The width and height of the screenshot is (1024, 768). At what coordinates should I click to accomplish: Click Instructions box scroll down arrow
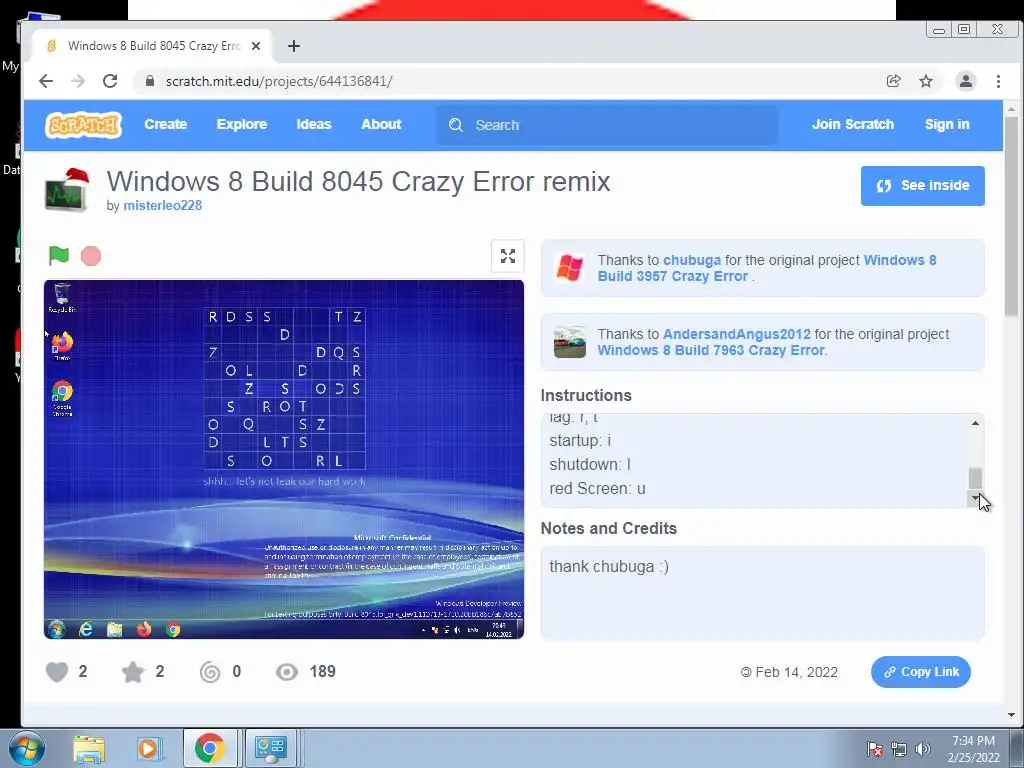coord(975,498)
